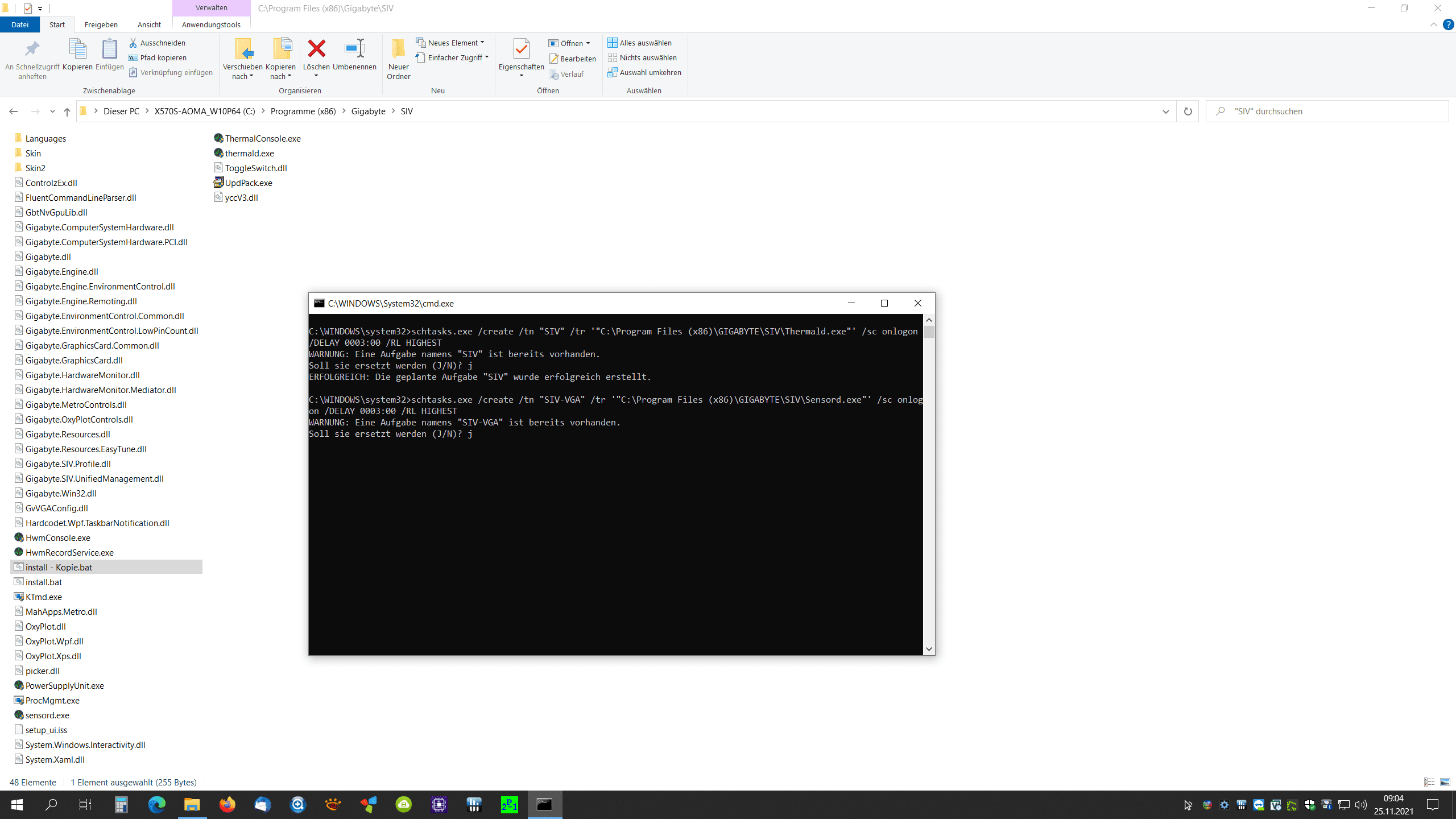1456x819 pixels.
Task: Open Microsoft Edge from taskbar
Action: click(x=157, y=805)
